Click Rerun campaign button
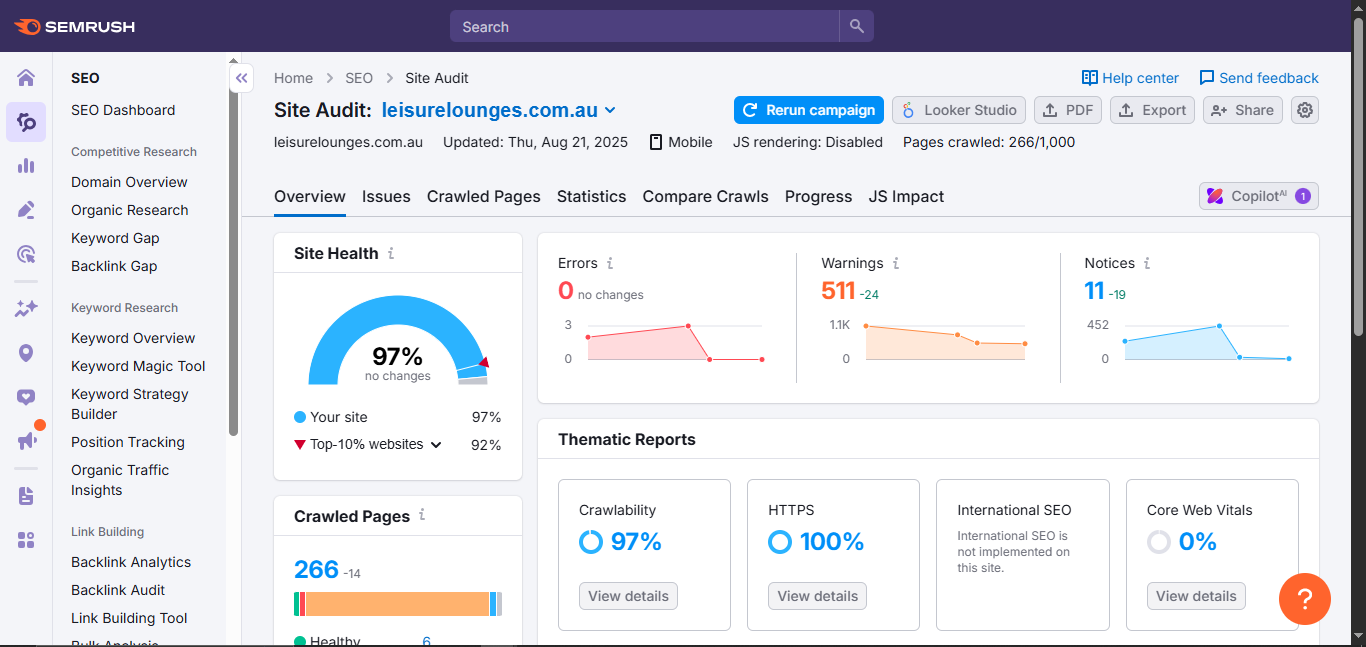 (x=809, y=110)
